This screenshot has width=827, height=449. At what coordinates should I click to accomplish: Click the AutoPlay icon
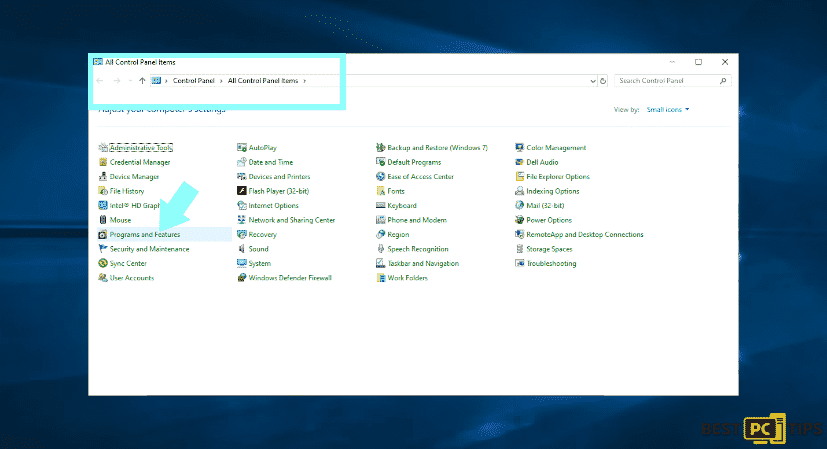pos(242,148)
